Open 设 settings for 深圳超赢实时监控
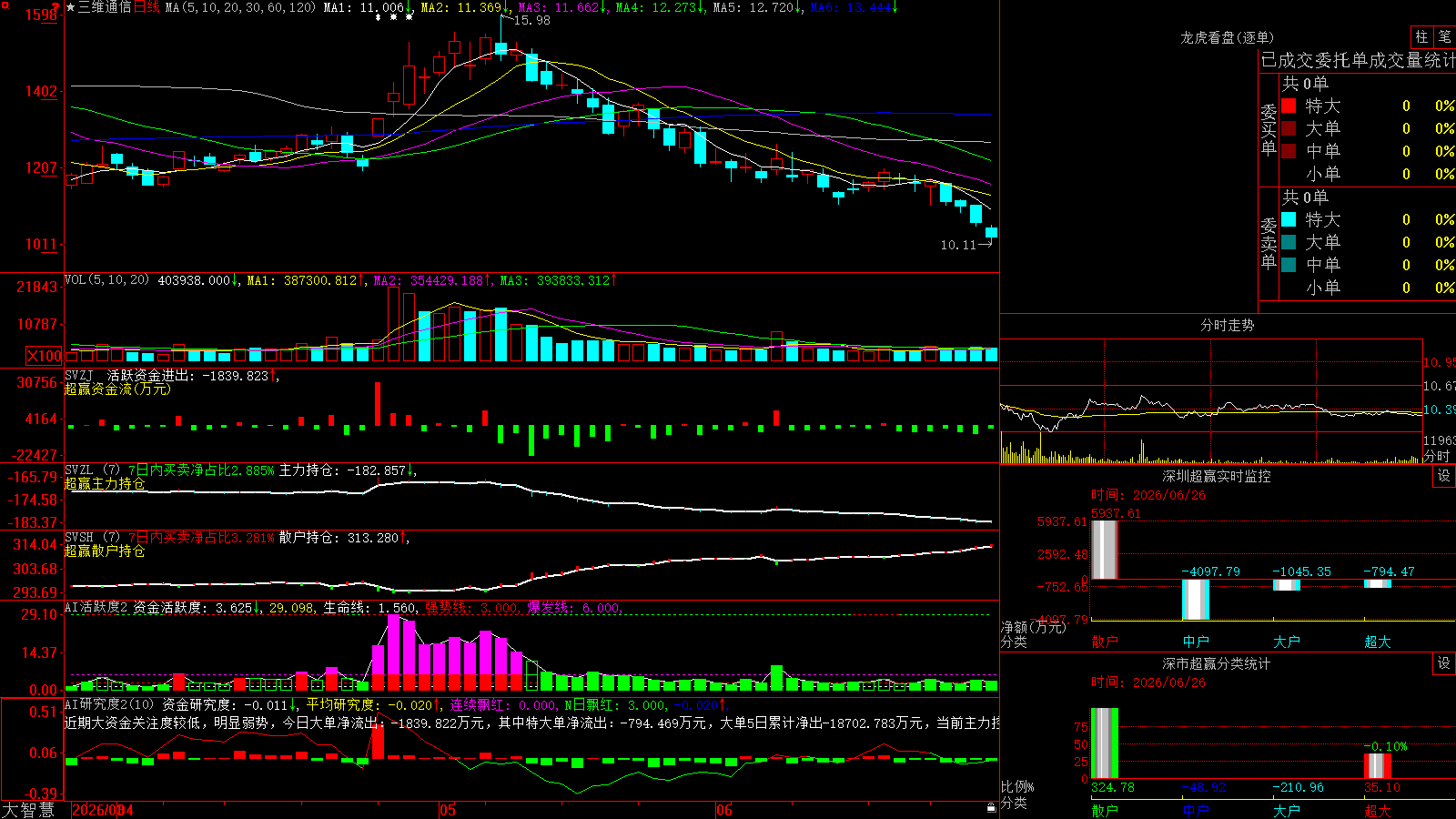 [x=1444, y=476]
